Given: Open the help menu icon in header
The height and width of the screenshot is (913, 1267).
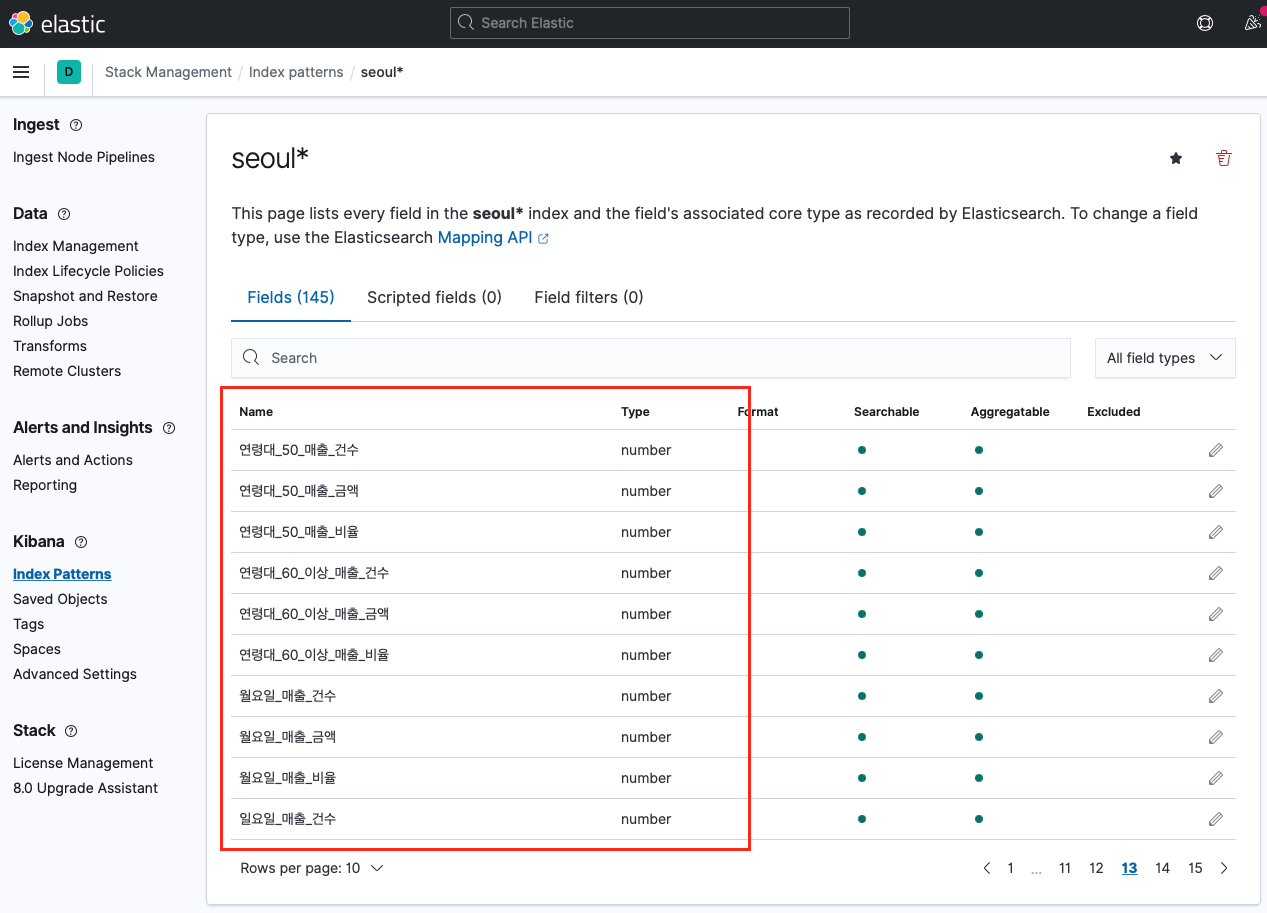Looking at the screenshot, I should 1205,23.
